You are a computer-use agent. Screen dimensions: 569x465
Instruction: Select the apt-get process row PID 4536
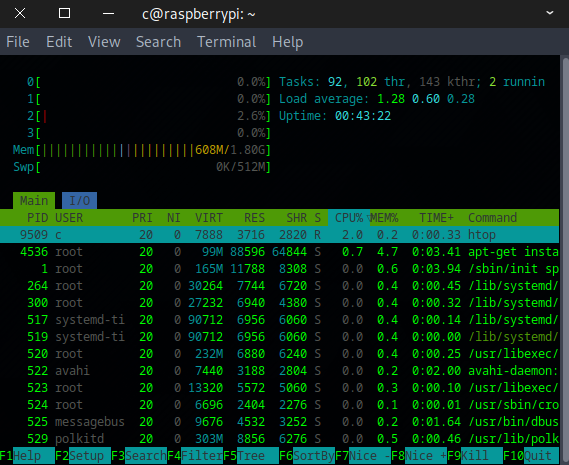click(x=279, y=252)
